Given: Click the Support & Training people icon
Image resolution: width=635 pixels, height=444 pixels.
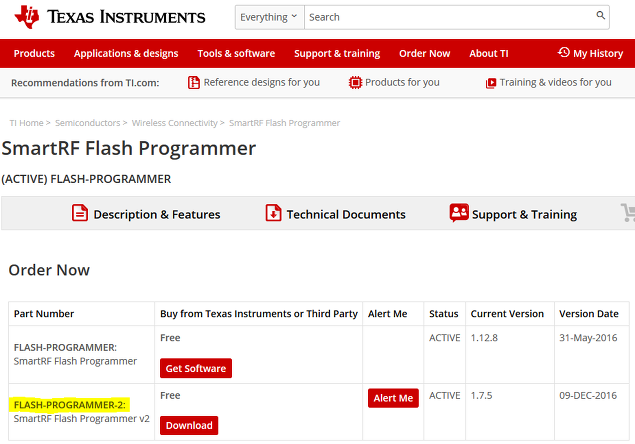Looking at the screenshot, I should click(x=459, y=213).
